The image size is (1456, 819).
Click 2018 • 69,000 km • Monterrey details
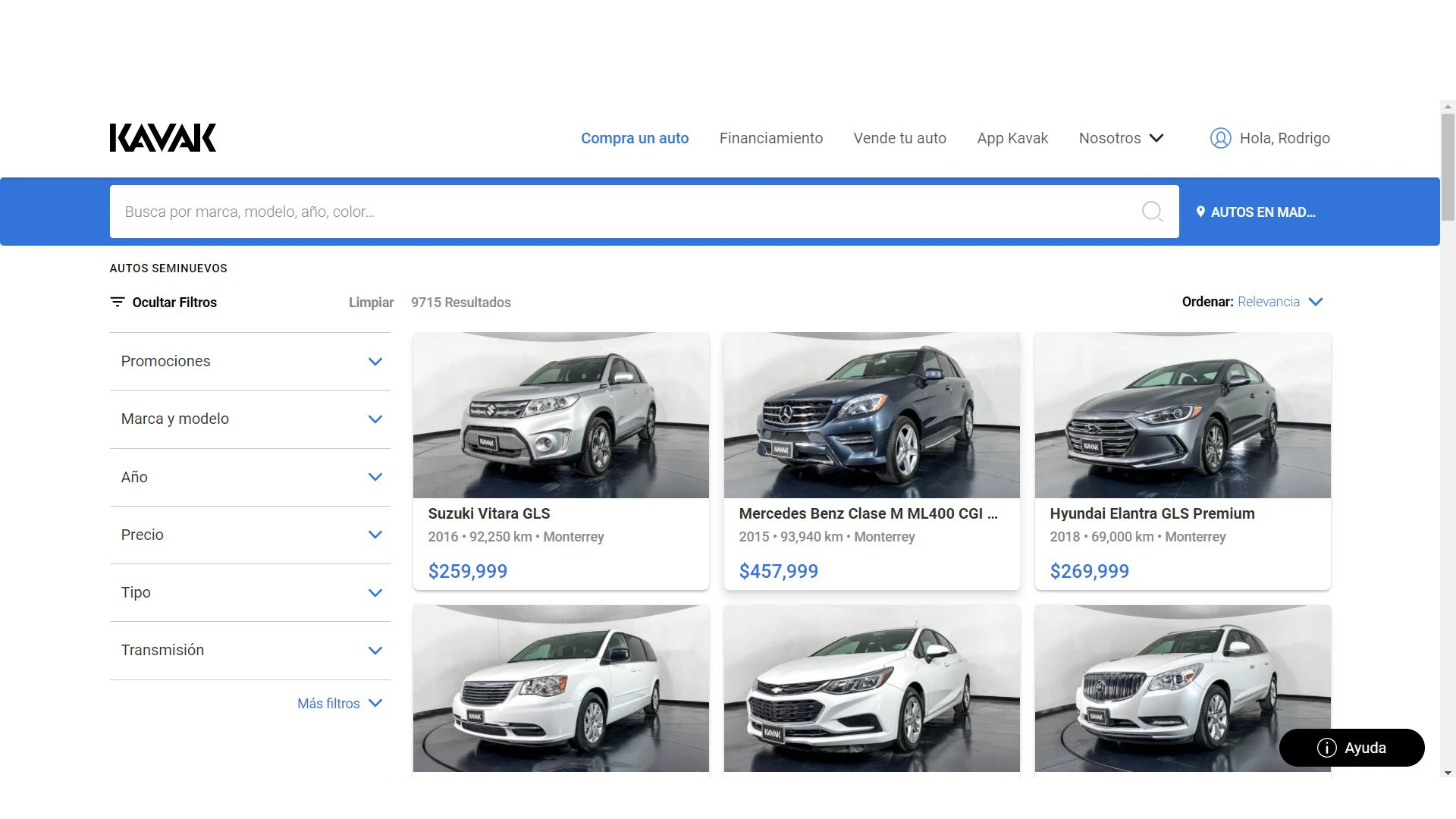(1137, 537)
